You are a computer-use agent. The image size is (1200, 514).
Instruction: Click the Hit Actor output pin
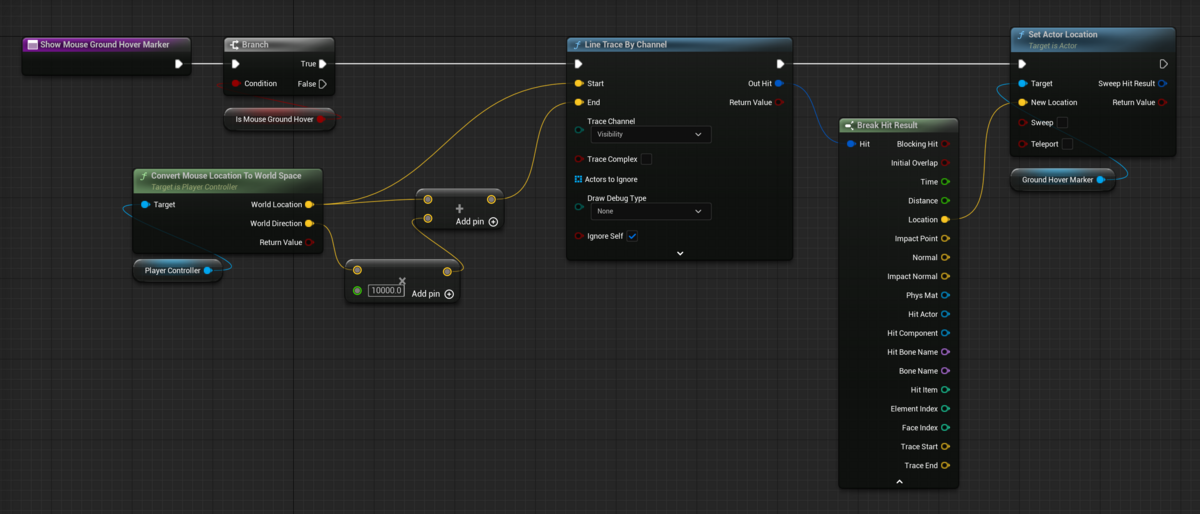click(x=945, y=314)
